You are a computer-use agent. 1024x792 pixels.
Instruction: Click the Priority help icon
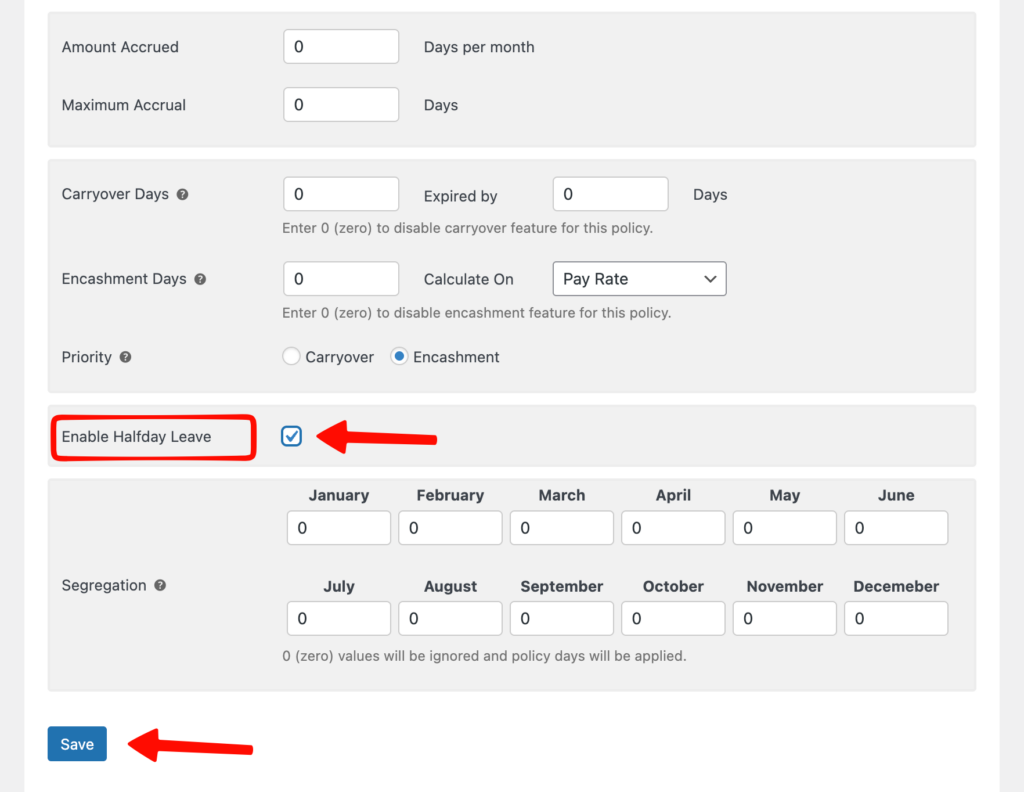(x=125, y=357)
